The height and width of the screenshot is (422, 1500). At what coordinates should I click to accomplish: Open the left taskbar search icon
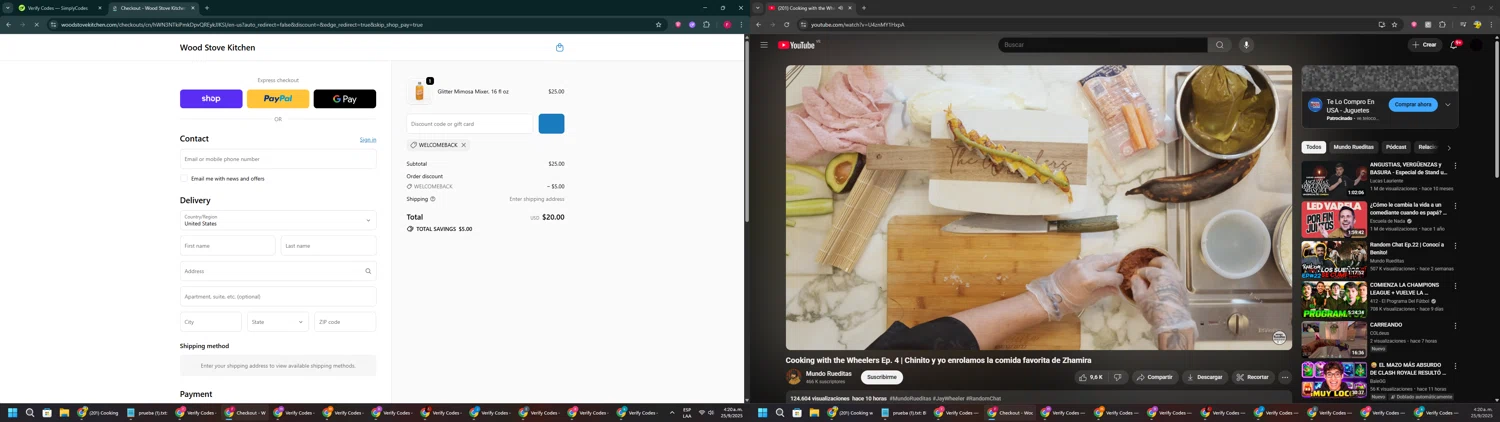(30, 412)
